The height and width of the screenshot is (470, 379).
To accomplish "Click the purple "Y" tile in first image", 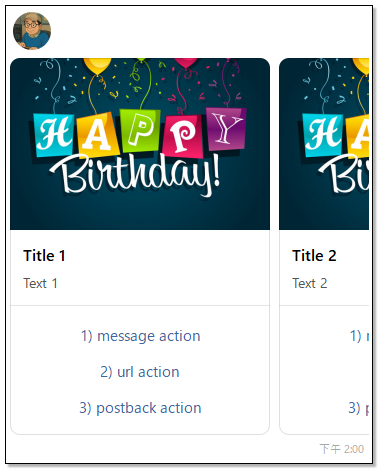I will pyautogui.click(x=226, y=129).
